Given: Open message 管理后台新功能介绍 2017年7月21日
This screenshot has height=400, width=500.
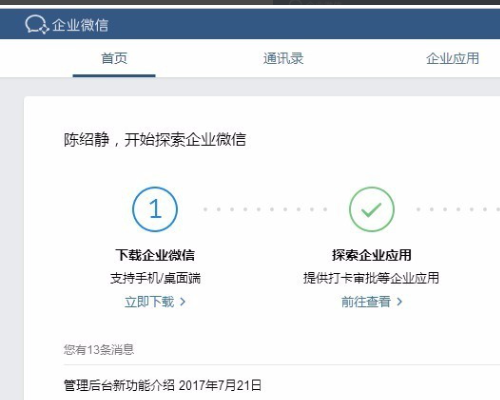Looking at the screenshot, I should point(162,385).
